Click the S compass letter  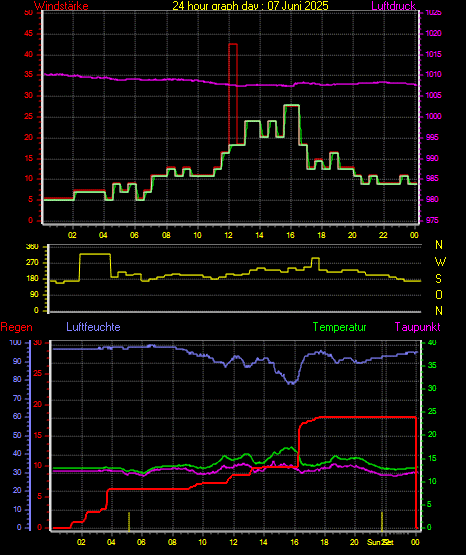coord(438,279)
